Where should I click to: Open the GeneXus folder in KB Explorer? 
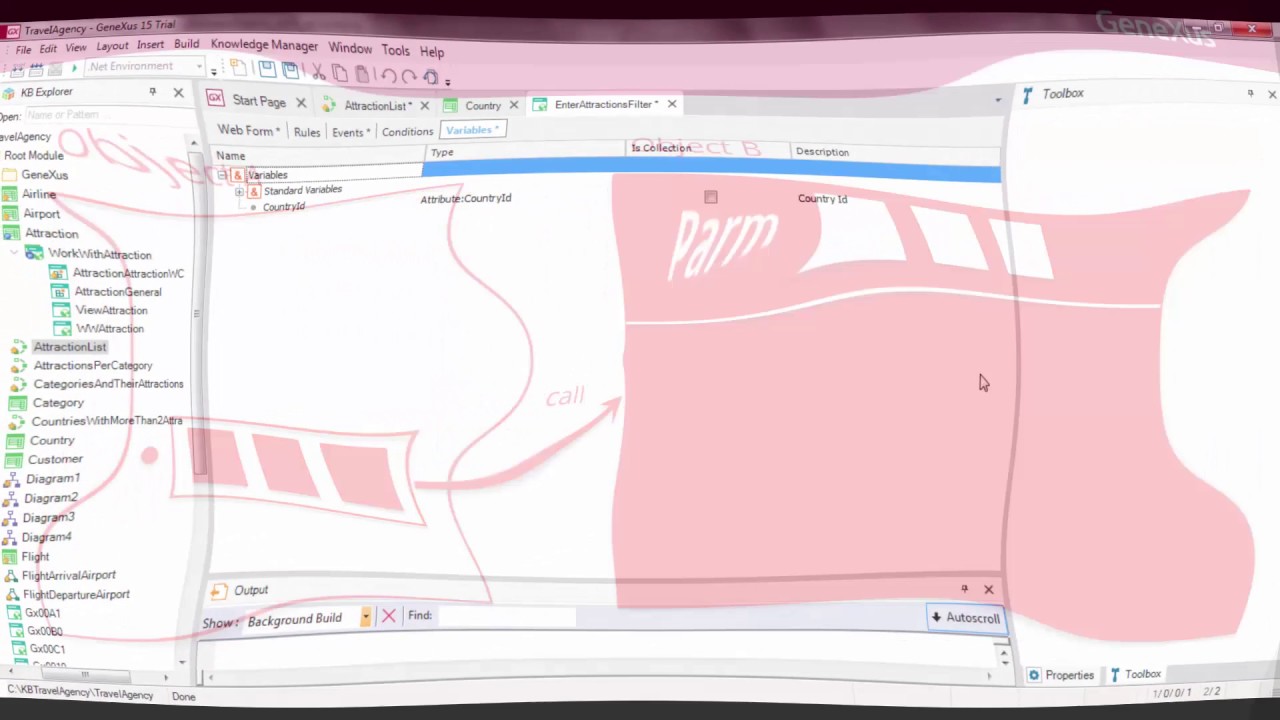click(44, 175)
